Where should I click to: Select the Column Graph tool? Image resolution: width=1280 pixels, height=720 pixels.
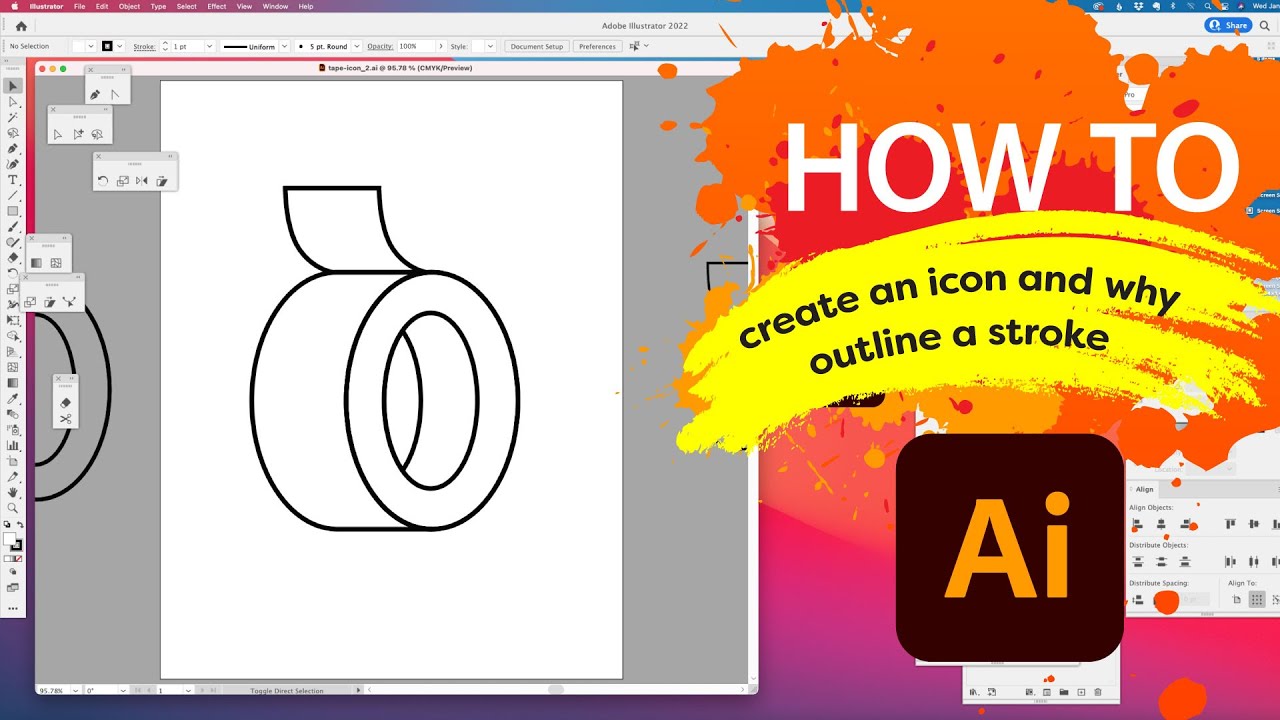pos(13,445)
